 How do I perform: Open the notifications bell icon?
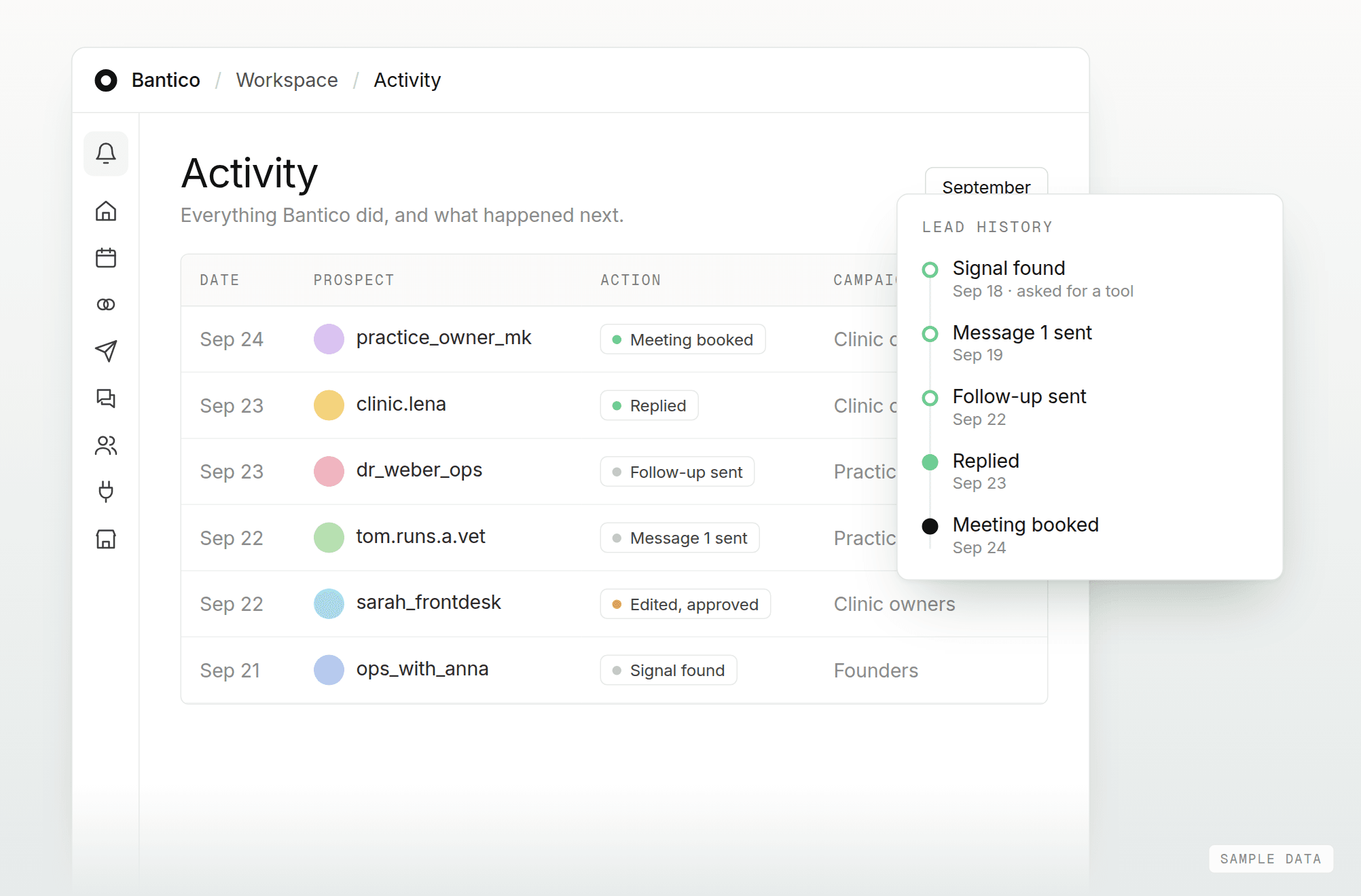tap(106, 153)
